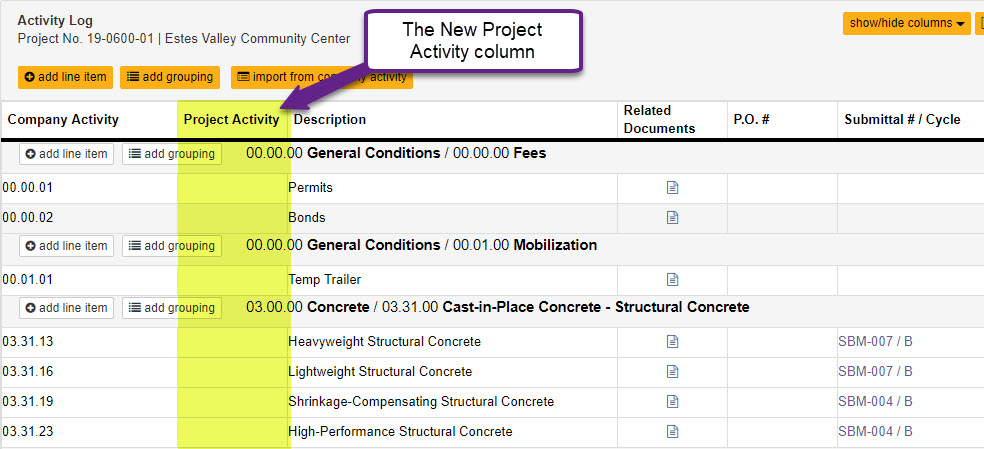
Task: Open document icon for High-Performance Structural Concrete
Action: point(673,431)
